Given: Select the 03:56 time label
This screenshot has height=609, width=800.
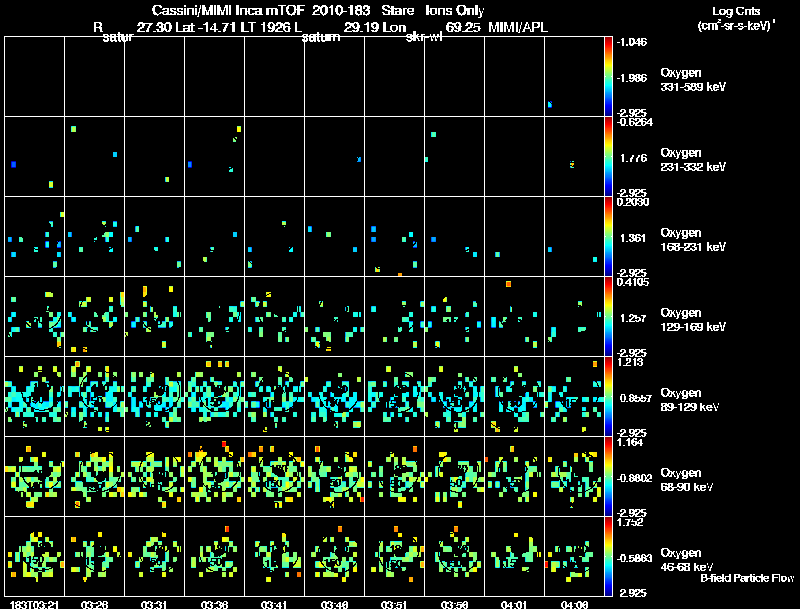Looking at the screenshot, I should click(x=455, y=604).
